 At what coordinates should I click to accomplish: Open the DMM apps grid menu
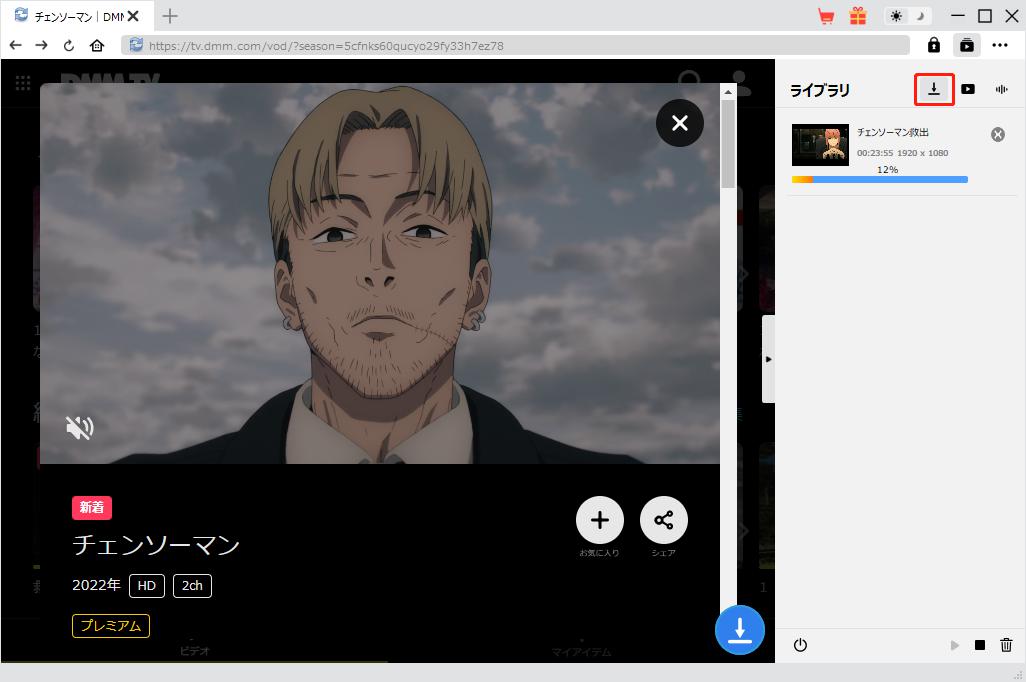23,82
